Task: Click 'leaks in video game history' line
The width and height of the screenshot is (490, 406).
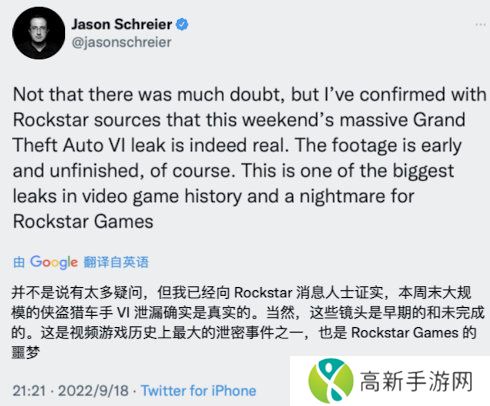Action: point(127,196)
